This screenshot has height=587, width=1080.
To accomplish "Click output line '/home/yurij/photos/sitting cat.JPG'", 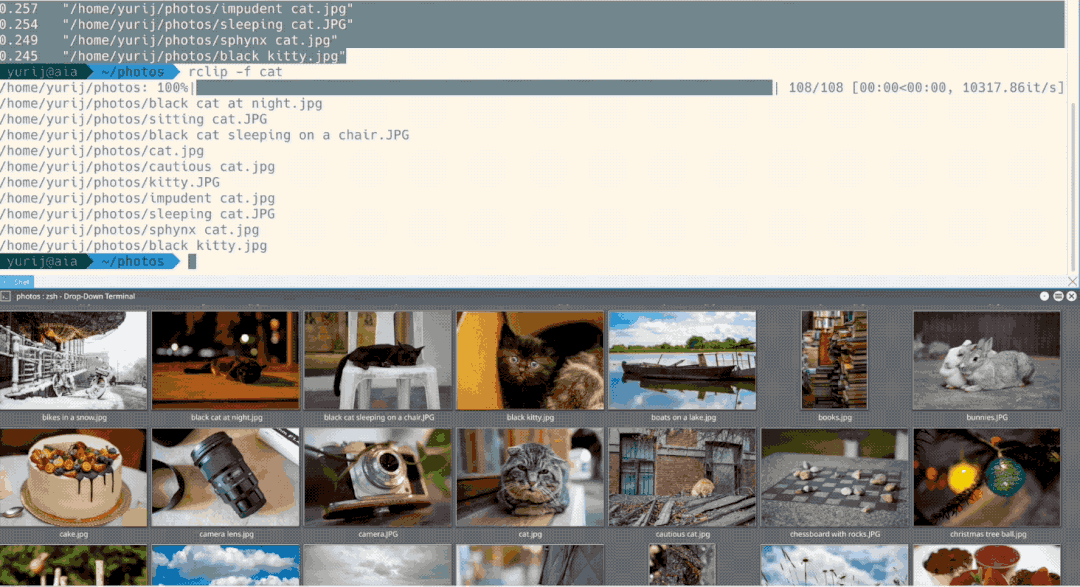I will tap(134, 119).
